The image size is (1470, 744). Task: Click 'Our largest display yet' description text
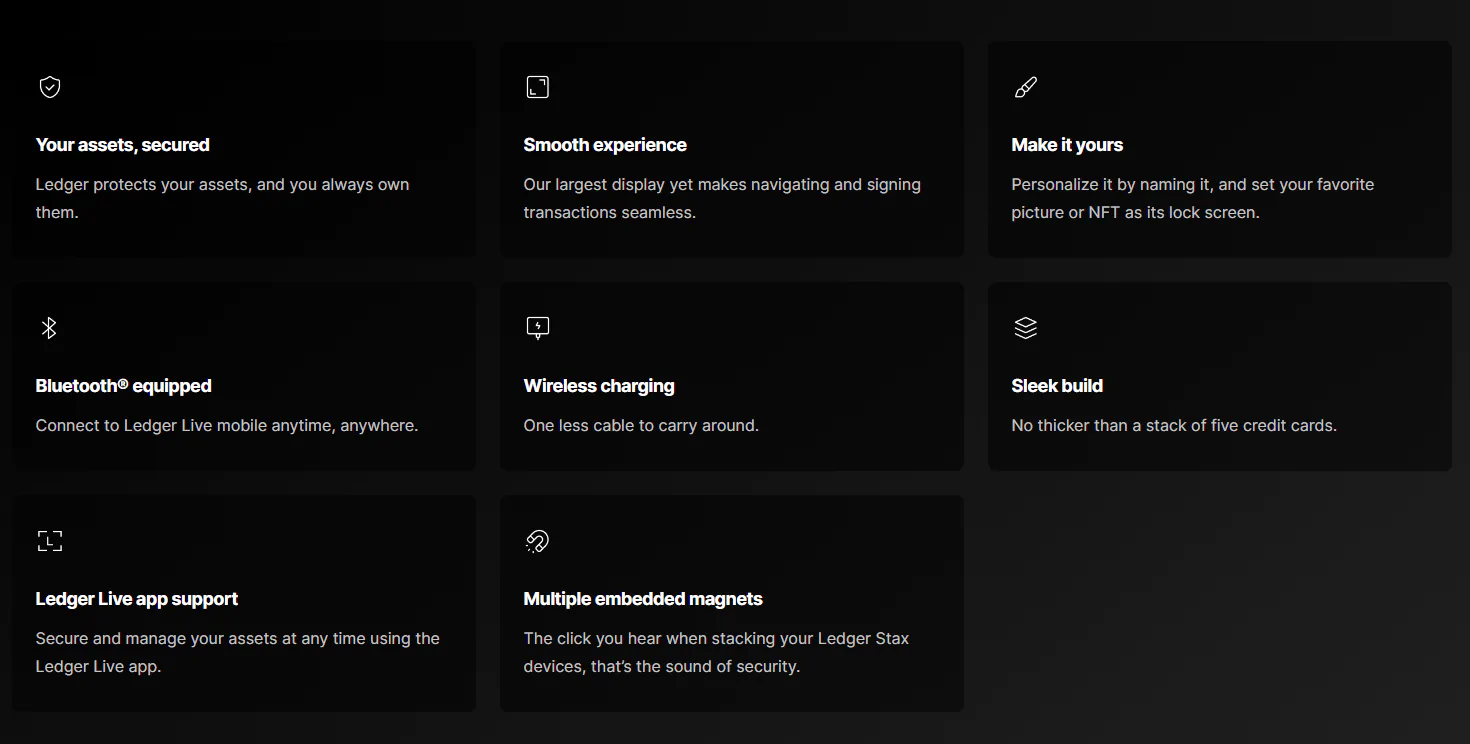722,198
